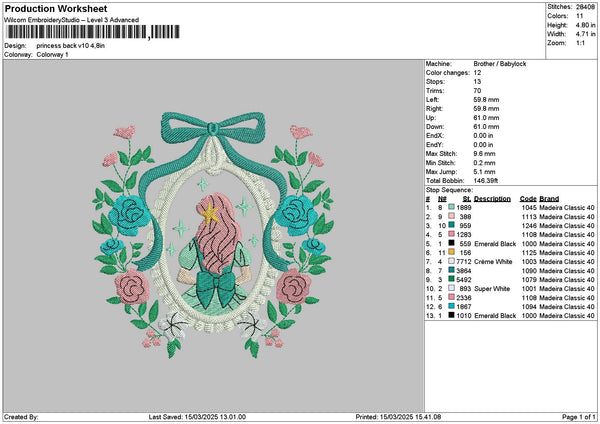The height and width of the screenshot is (424, 600).
Task: Select the Width value 4.71 in
Action: (x=585, y=34)
